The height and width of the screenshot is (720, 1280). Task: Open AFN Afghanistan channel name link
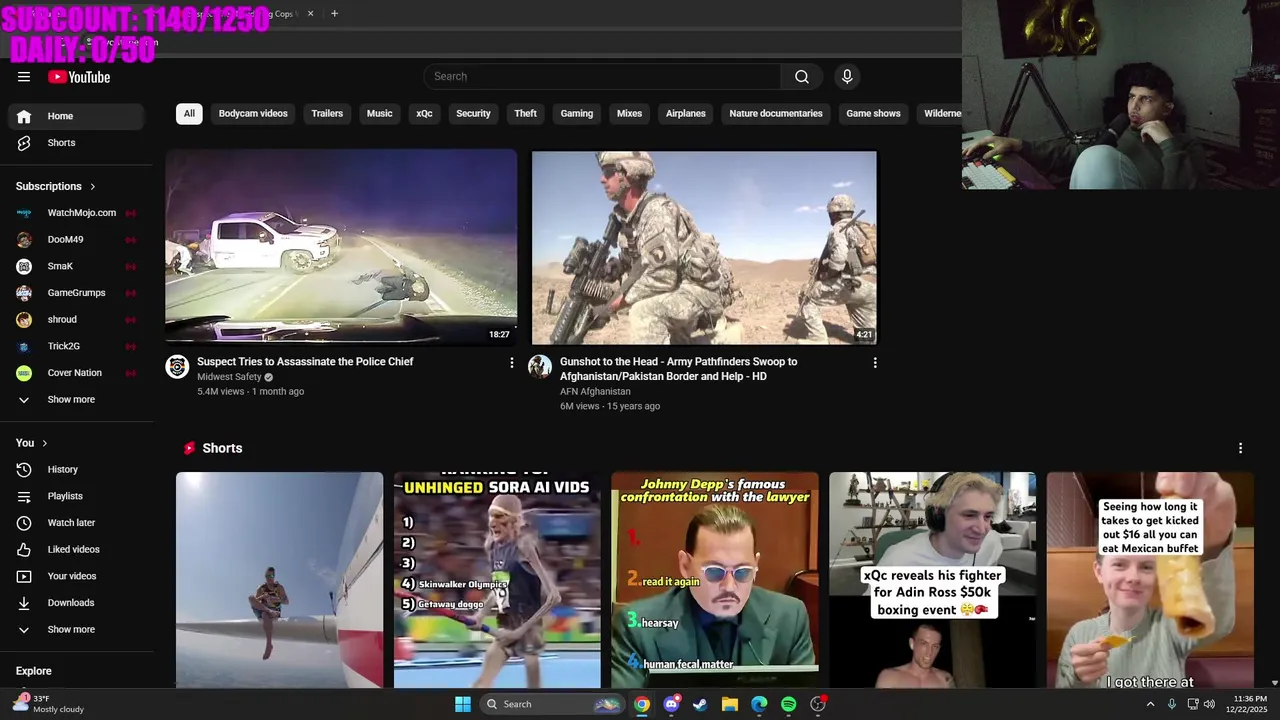pos(595,392)
